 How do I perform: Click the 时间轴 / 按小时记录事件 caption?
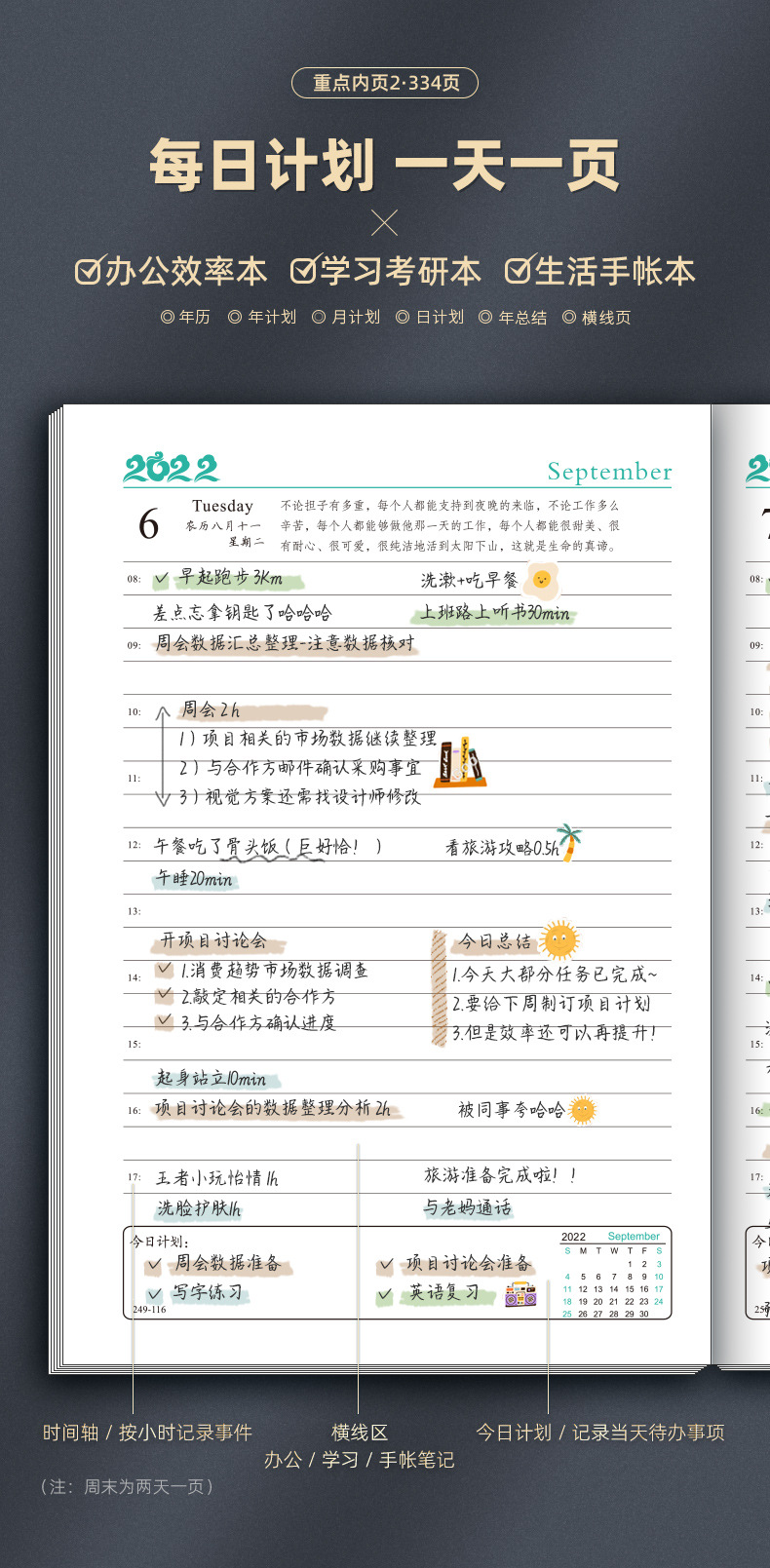point(147,1432)
